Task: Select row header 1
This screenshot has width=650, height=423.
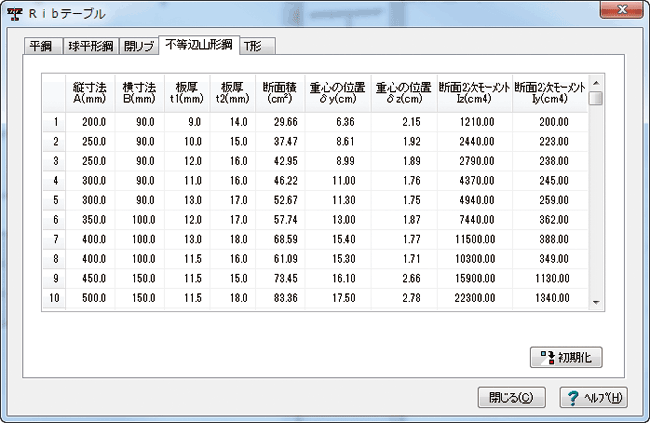Action: click(x=54, y=122)
